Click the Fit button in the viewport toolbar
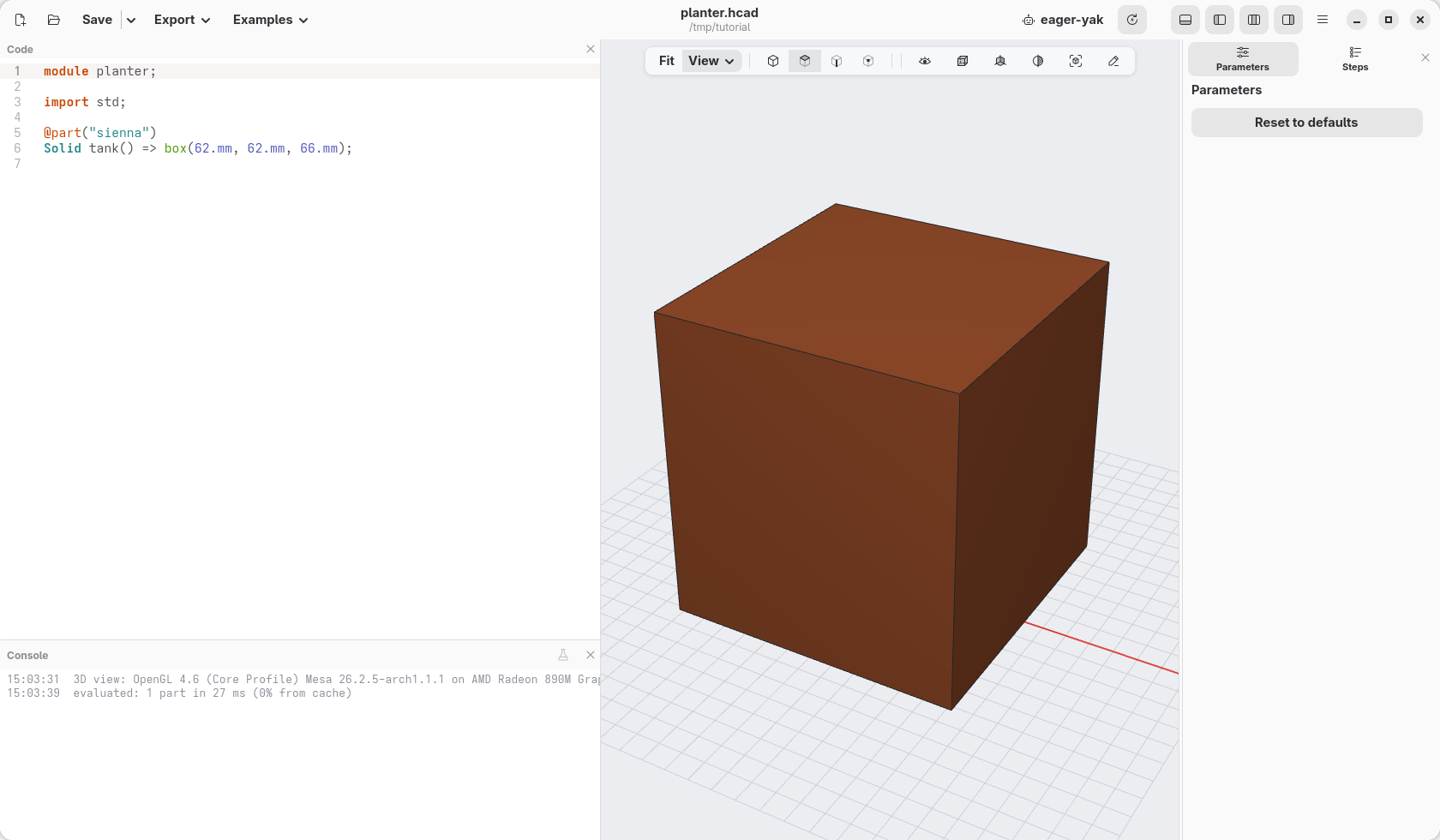 pyautogui.click(x=666, y=61)
